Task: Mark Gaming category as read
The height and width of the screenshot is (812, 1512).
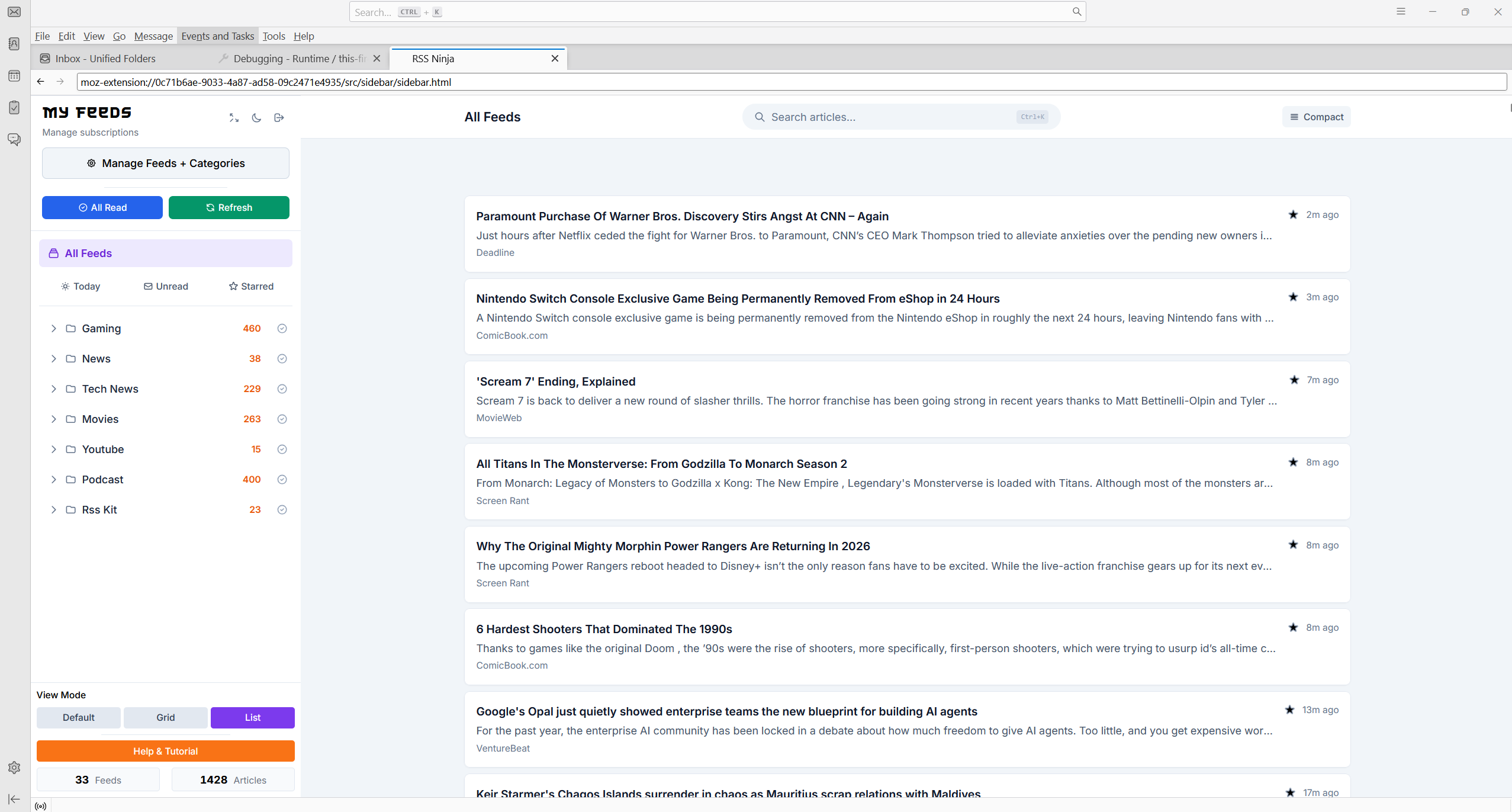Action: pos(282,328)
